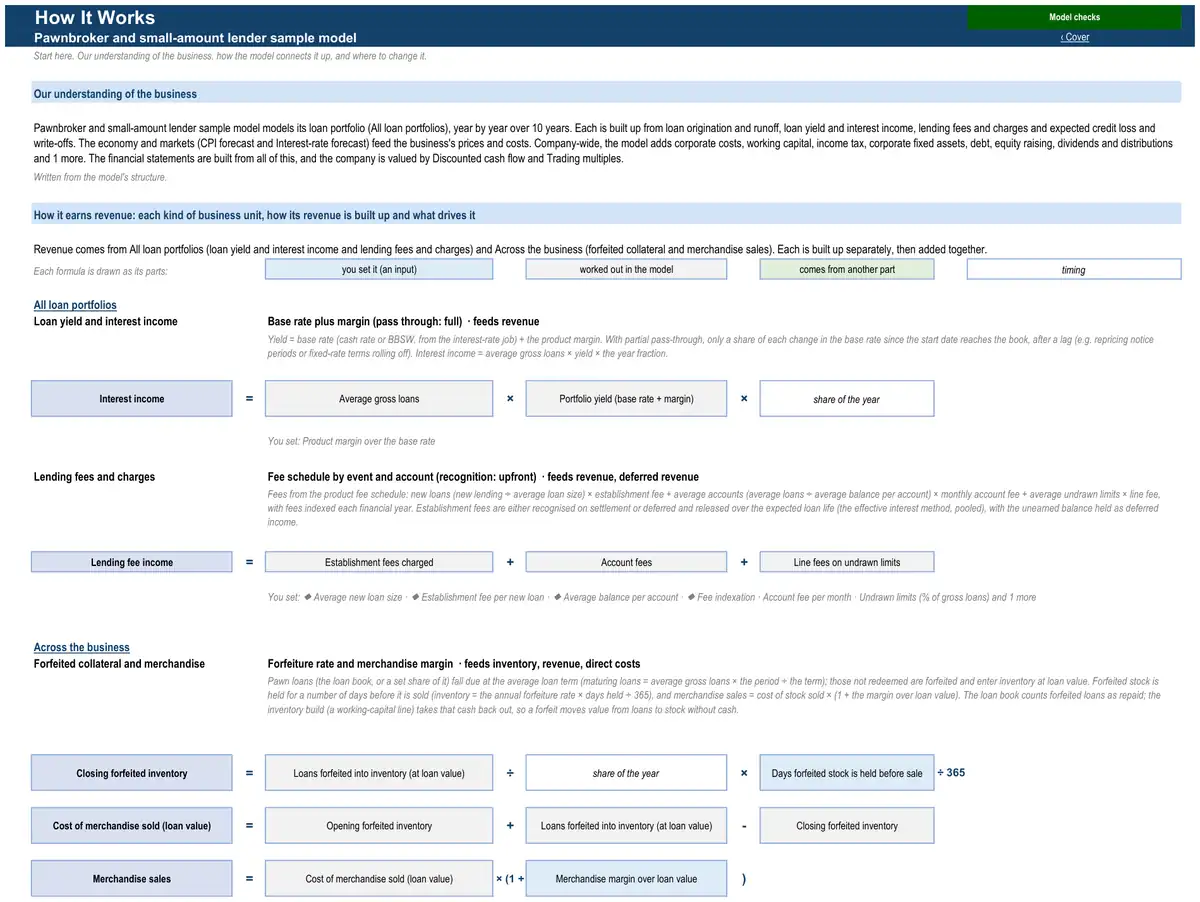Click 'share of the year' in Closing forfeited inventory row

click(626, 773)
